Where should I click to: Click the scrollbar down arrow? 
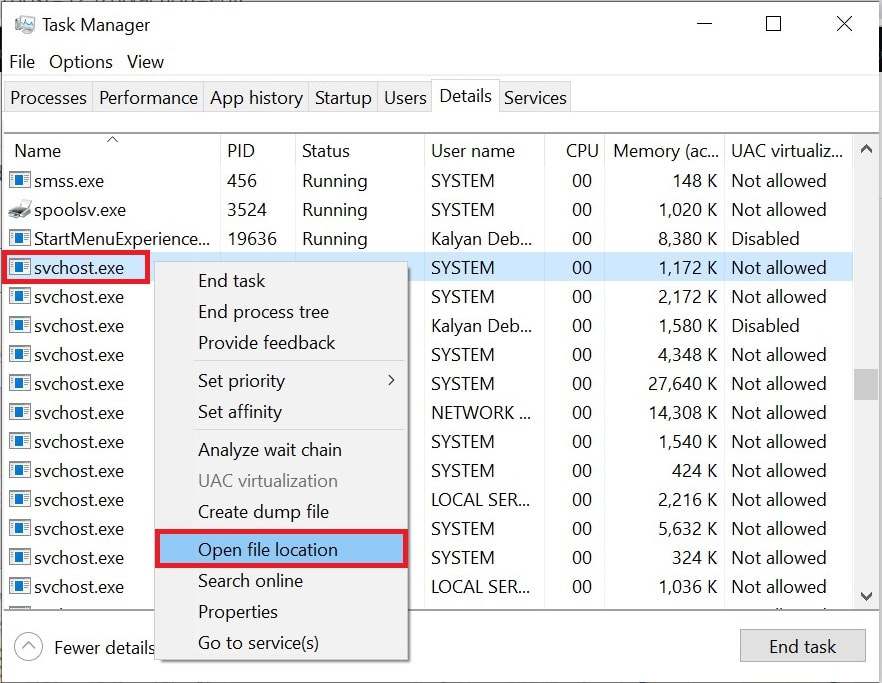pos(866,595)
